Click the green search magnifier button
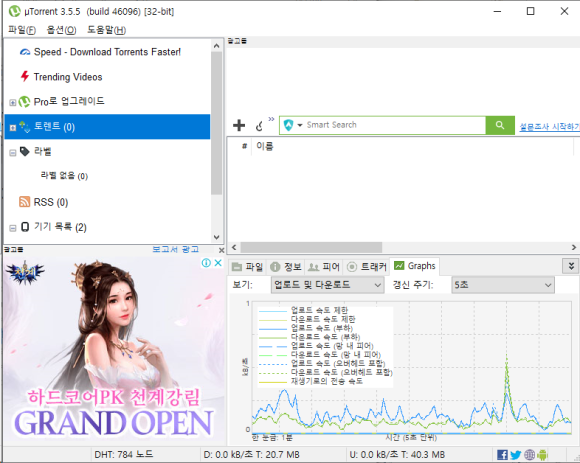The image size is (580, 463). pyautogui.click(x=500, y=125)
